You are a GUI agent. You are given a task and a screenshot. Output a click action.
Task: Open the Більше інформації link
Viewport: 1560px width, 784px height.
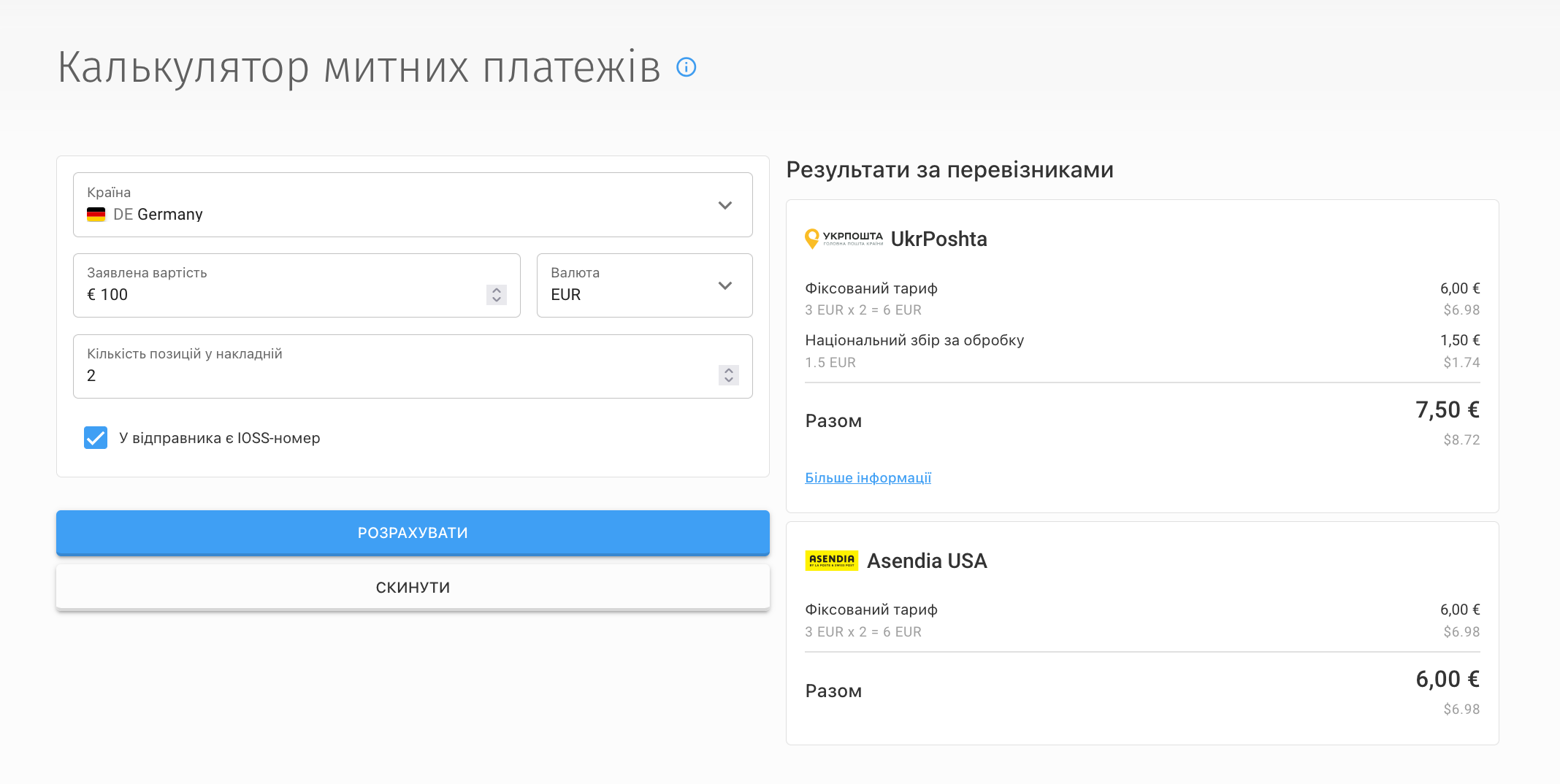pos(868,477)
